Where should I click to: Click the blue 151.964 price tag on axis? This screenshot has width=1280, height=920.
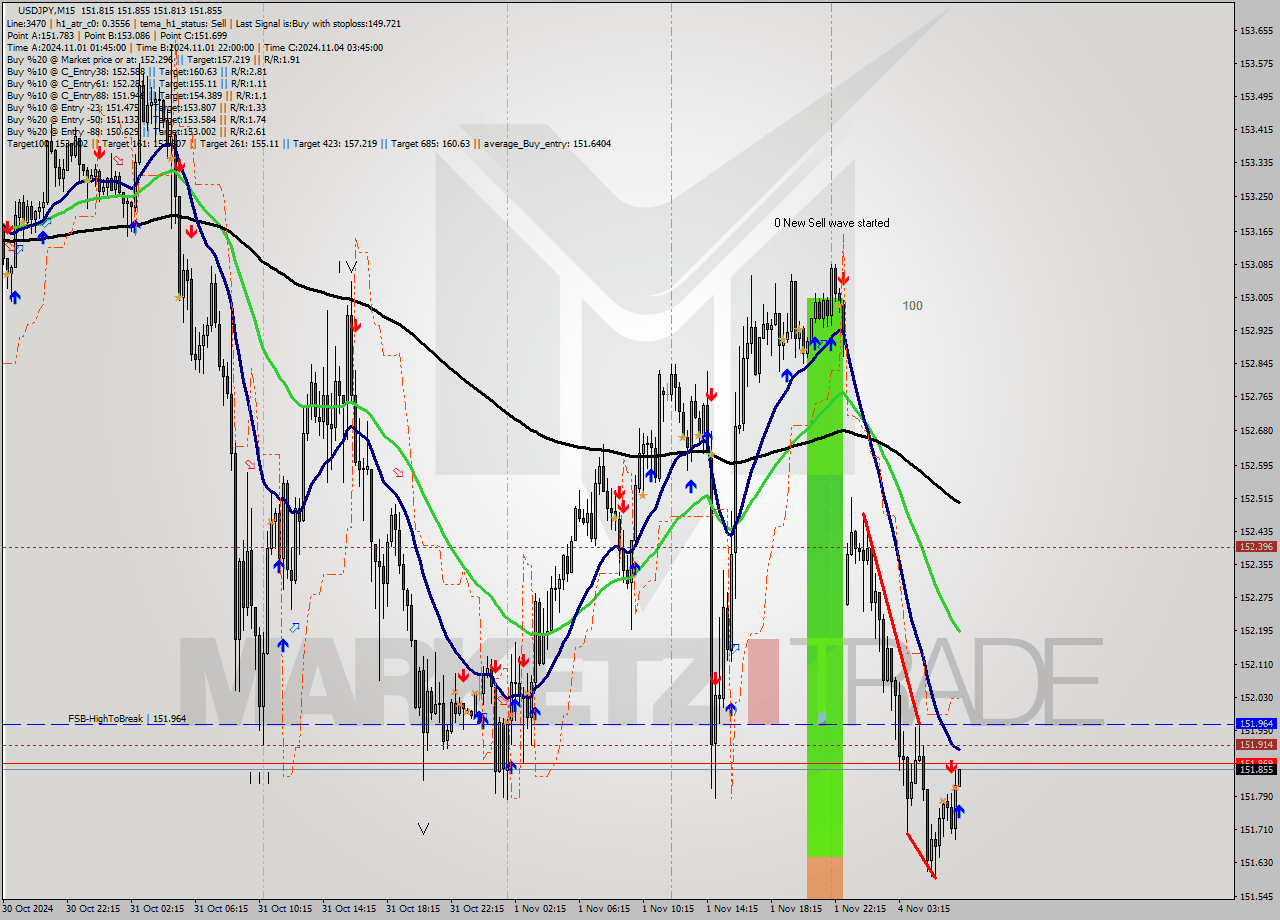point(1257,723)
